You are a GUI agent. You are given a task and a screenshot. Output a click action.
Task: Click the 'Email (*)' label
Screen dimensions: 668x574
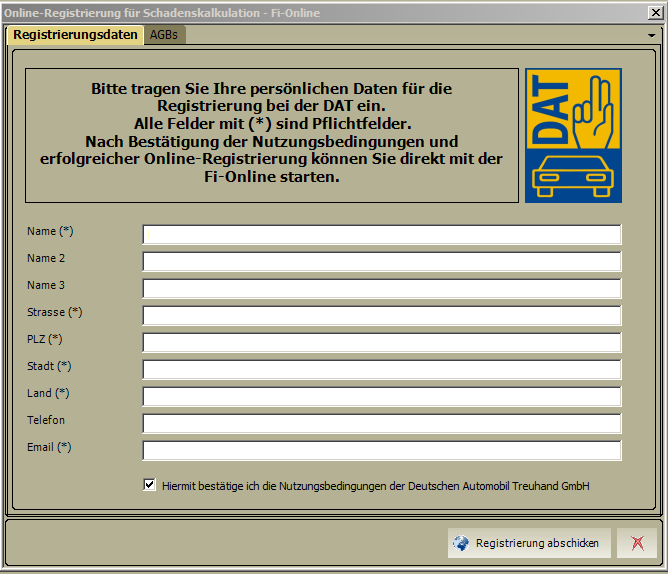click(49, 447)
